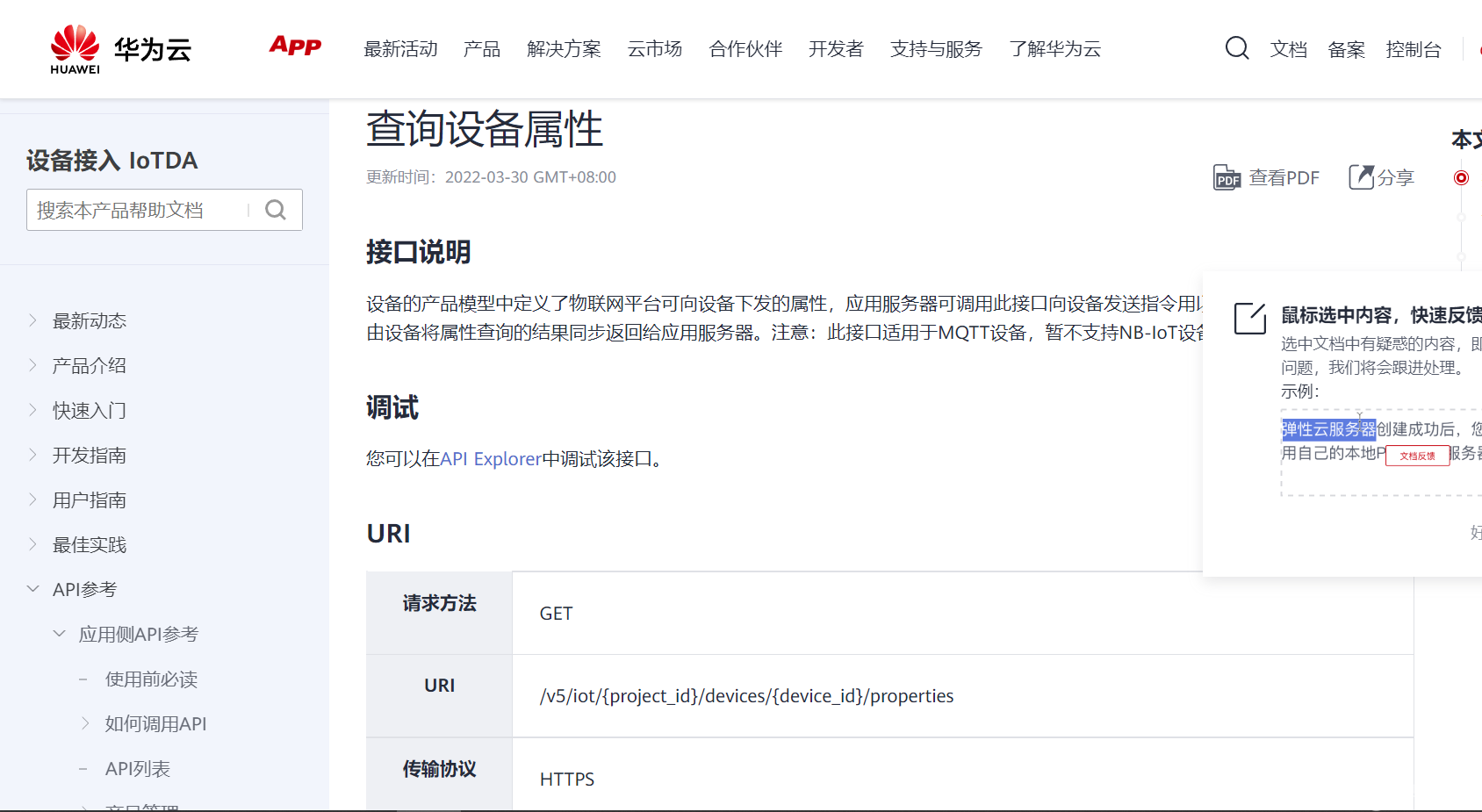This screenshot has height=812, width=1482.
Task: Open the 产品 menu
Action: (x=482, y=49)
